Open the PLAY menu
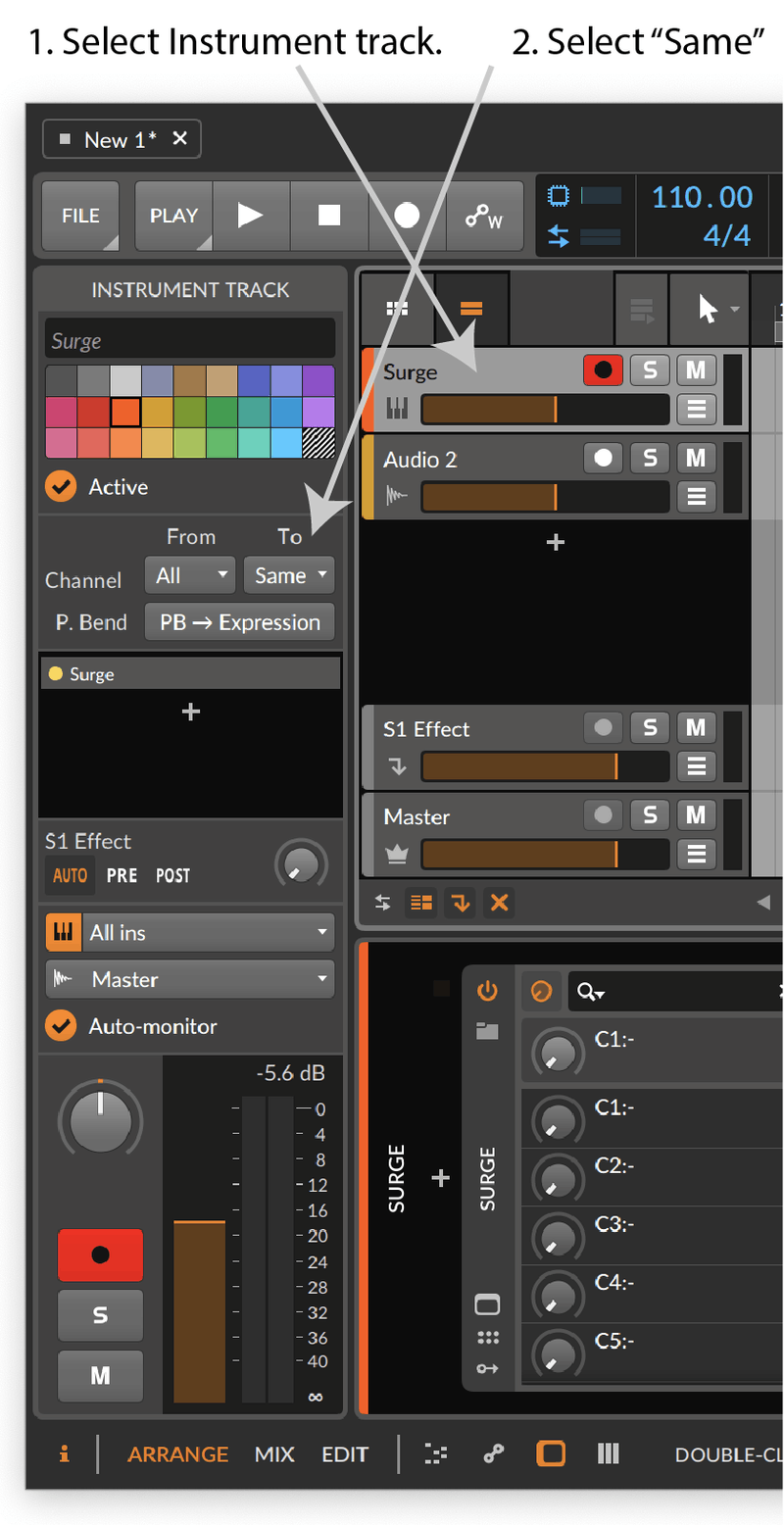Screen dimensions: 784x1525 pyautogui.click(x=173, y=216)
